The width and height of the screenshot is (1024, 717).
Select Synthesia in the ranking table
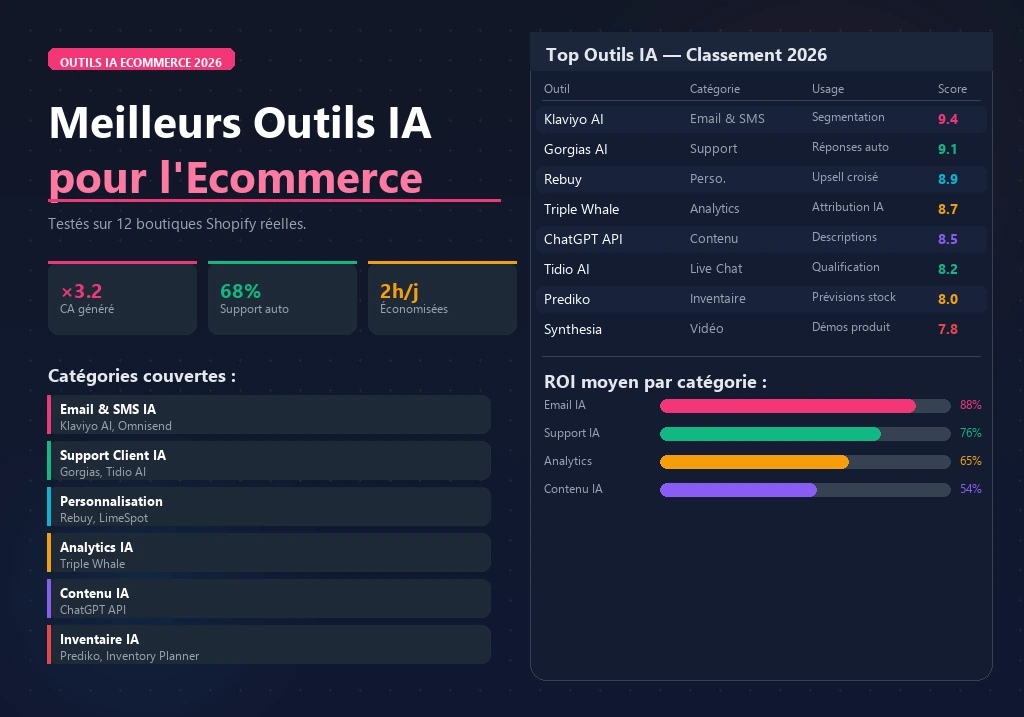coord(573,329)
